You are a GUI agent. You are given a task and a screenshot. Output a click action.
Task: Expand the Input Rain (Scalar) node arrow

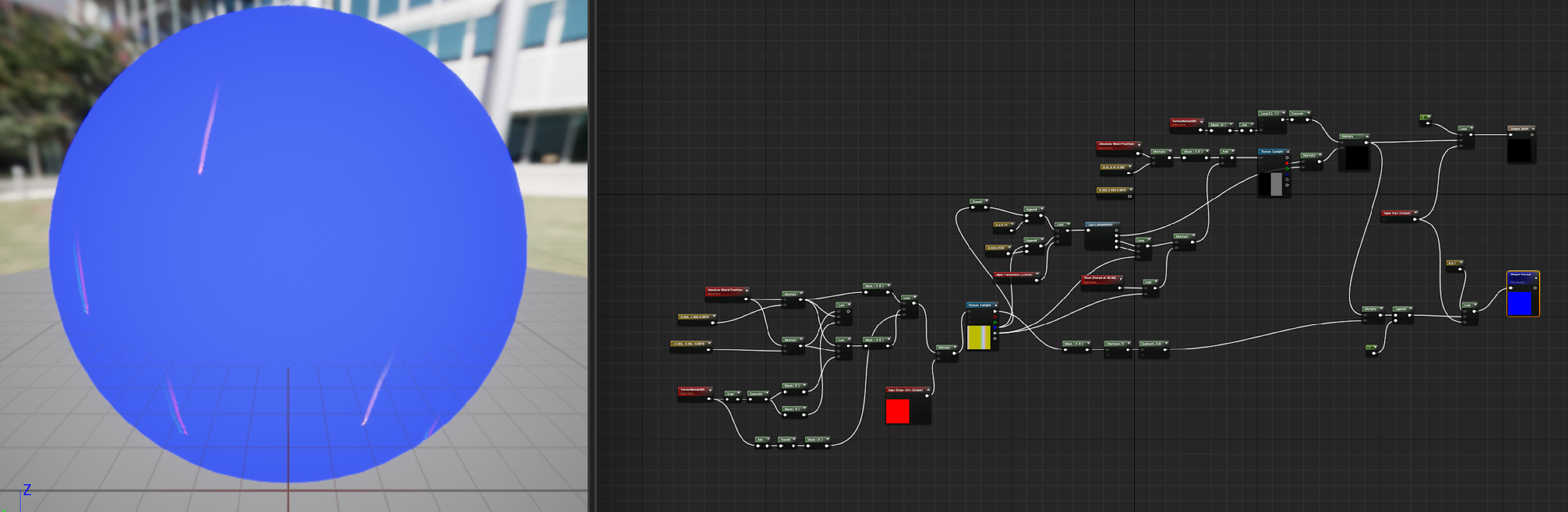coord(1415,213)
